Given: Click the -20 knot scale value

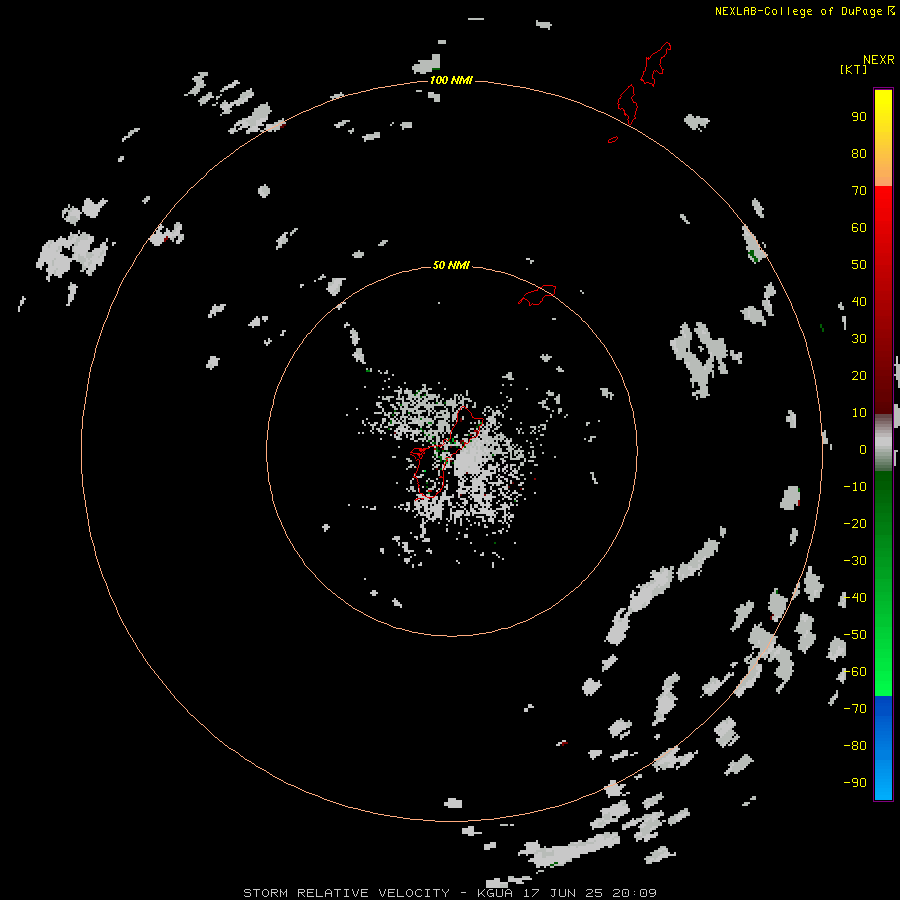Looking at the screenshot, I should [855, 524].
